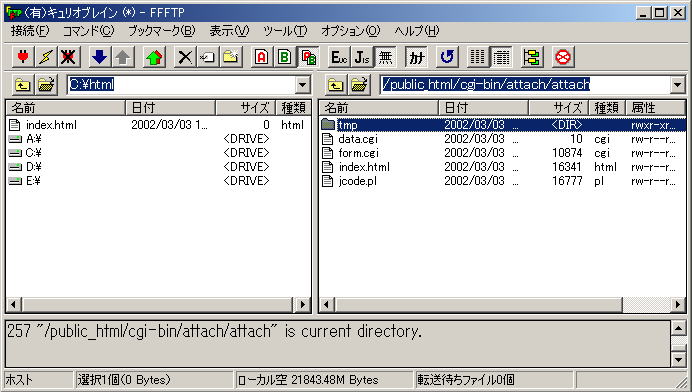Screen dimensions: 692x392
Task: Select ASCII transfer mode A icon
Action: point(262,57)
